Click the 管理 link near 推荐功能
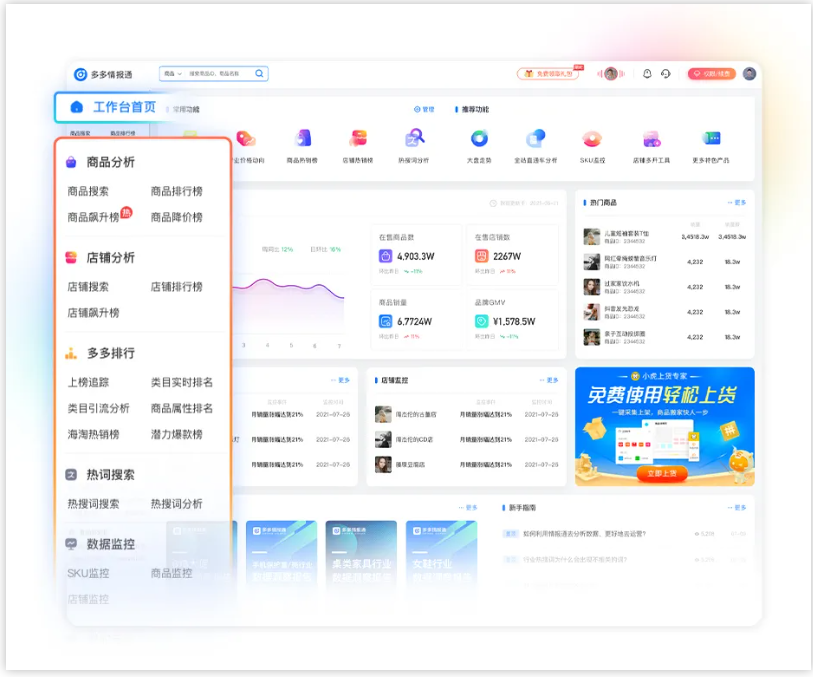813x677 pixels. click(425, 109)
